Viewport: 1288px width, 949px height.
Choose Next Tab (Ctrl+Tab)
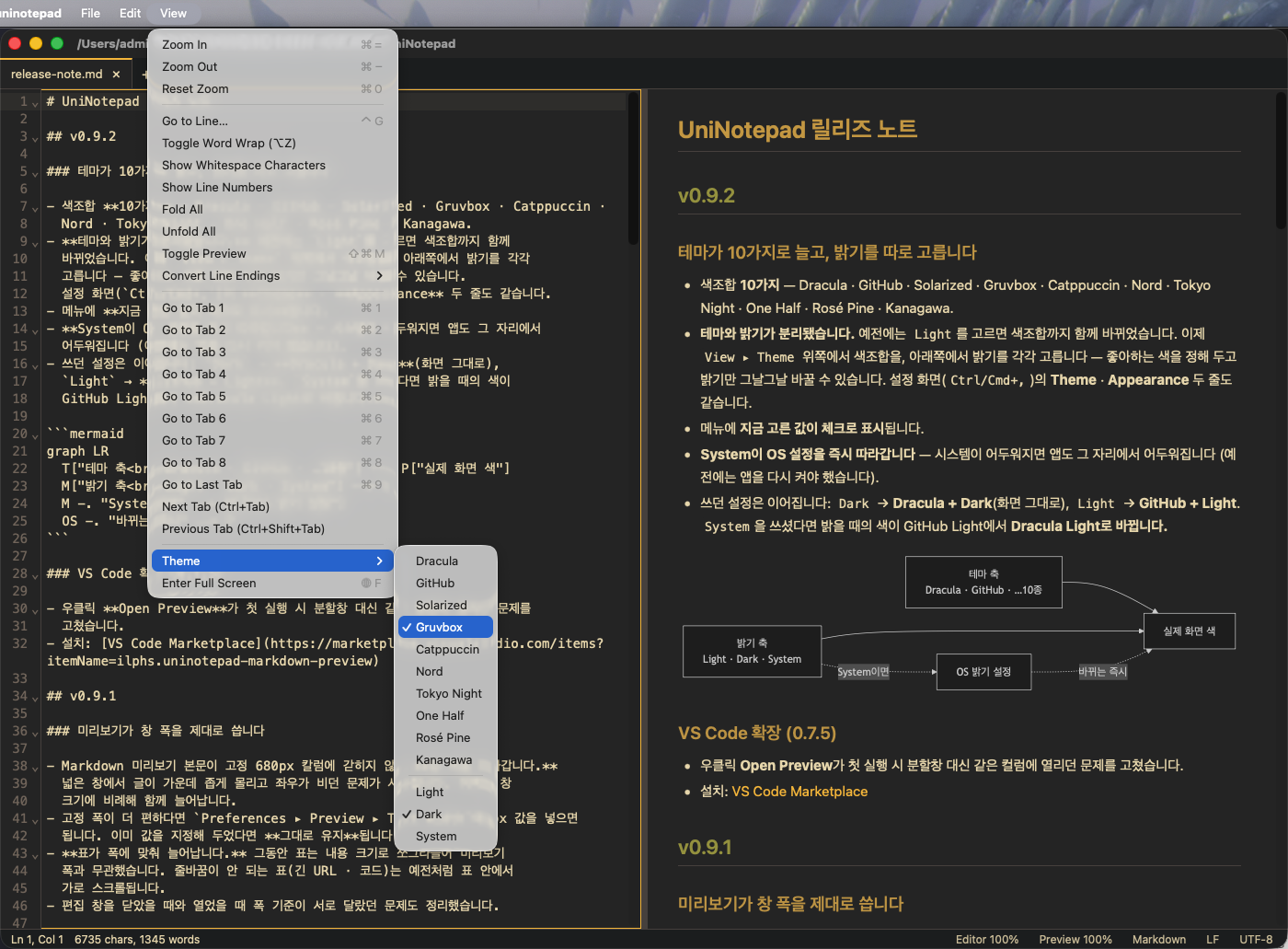272,506
